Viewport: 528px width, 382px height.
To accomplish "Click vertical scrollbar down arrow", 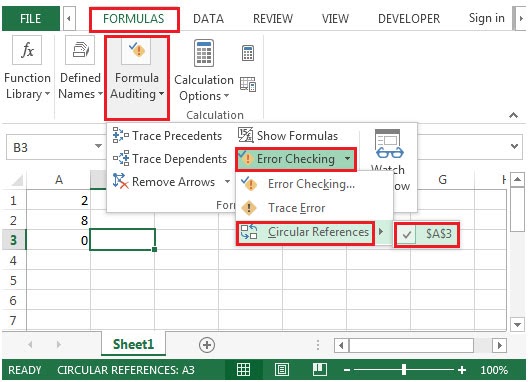I will coord(518,325).
